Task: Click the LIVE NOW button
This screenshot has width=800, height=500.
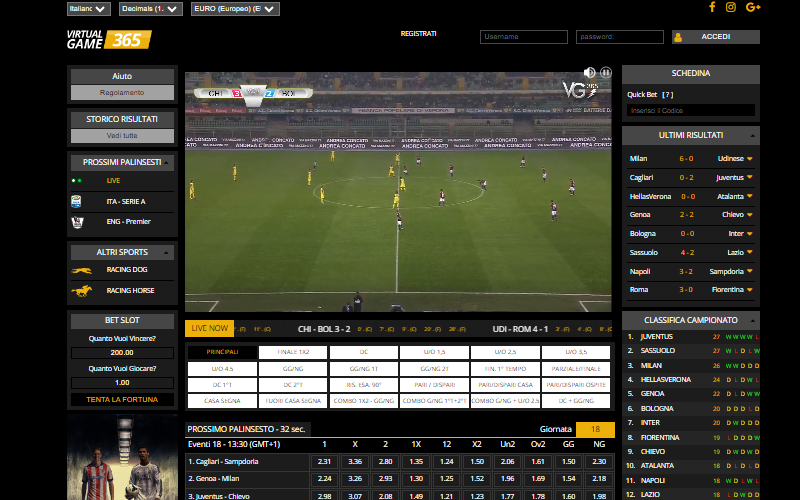Action: [209, 329]
